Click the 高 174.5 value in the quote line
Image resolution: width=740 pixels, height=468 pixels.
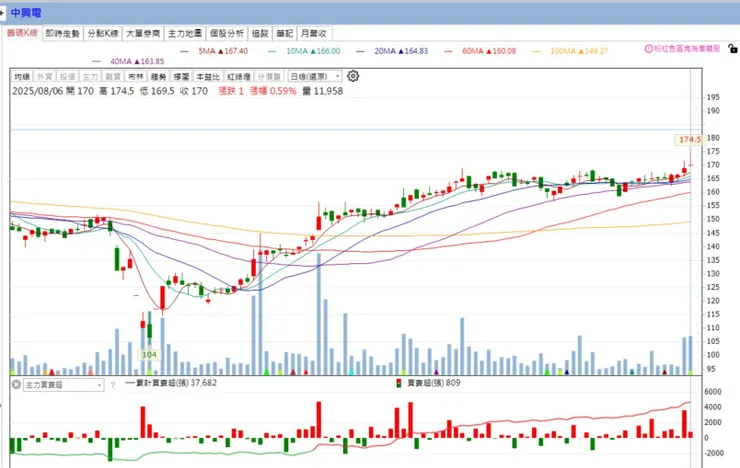117,91
